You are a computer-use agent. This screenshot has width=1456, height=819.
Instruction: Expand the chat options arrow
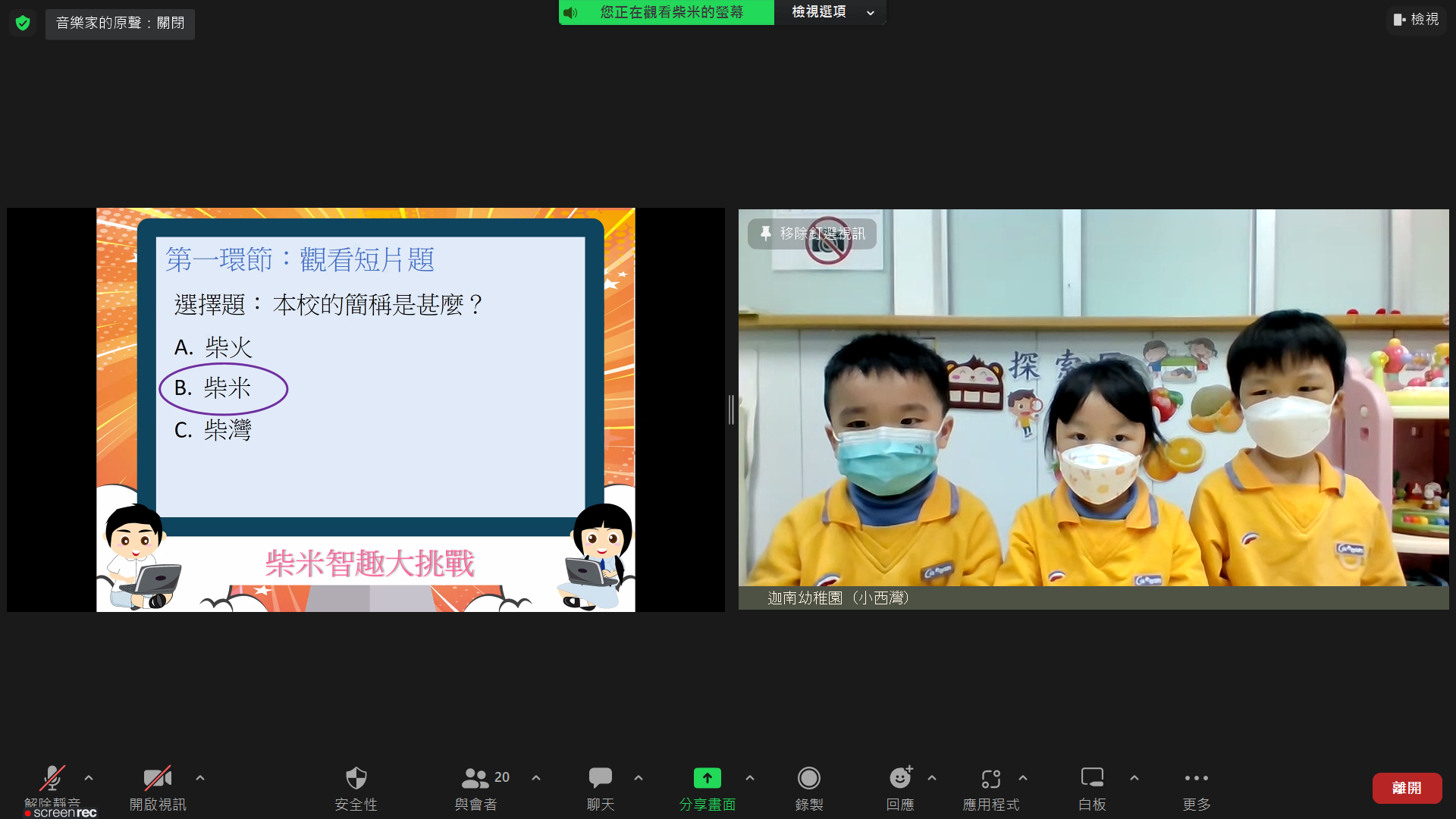tap(639, 778)
